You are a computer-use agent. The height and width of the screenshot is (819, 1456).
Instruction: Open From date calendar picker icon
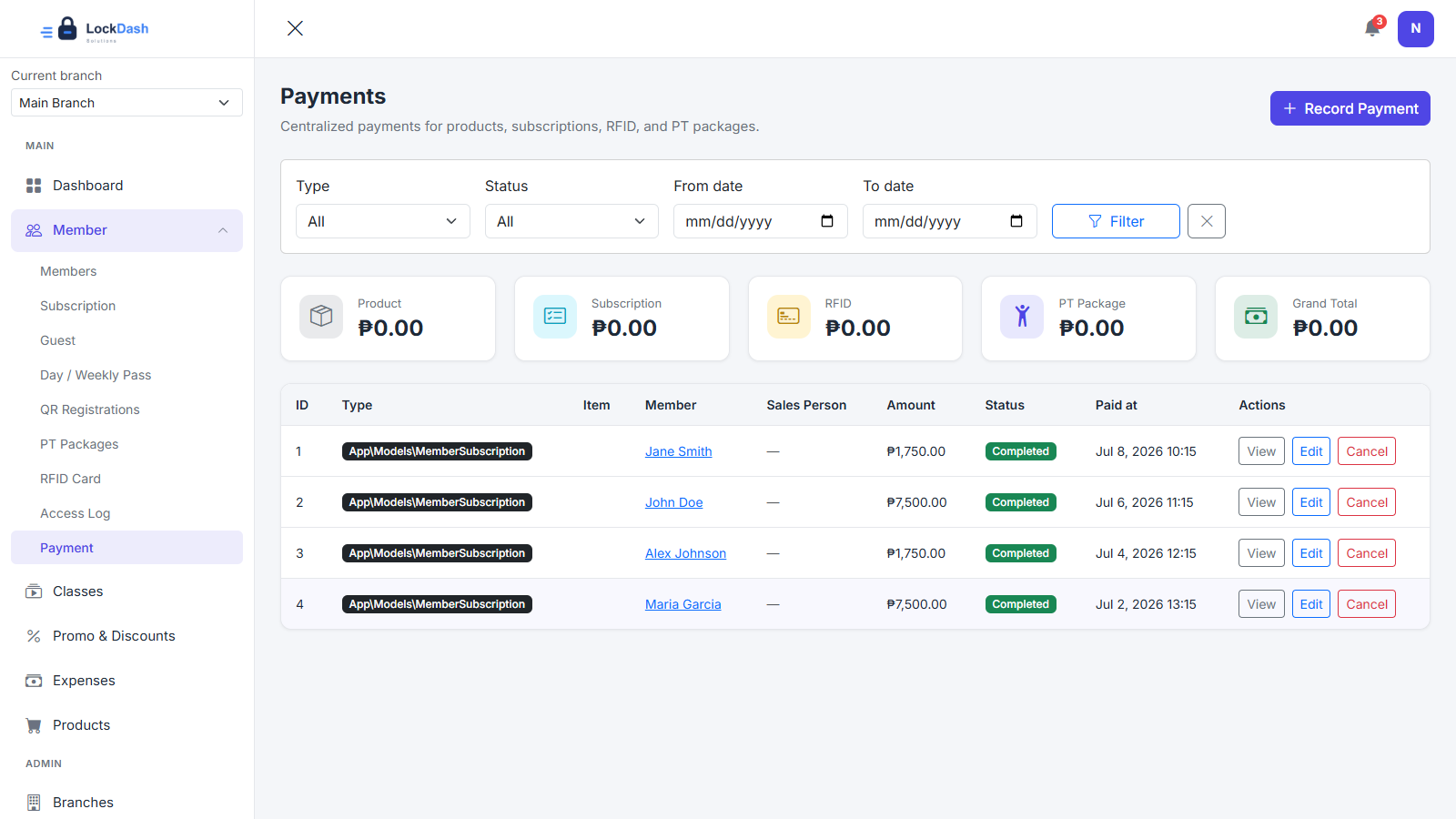pyautogui.click(x=827, y=221)
